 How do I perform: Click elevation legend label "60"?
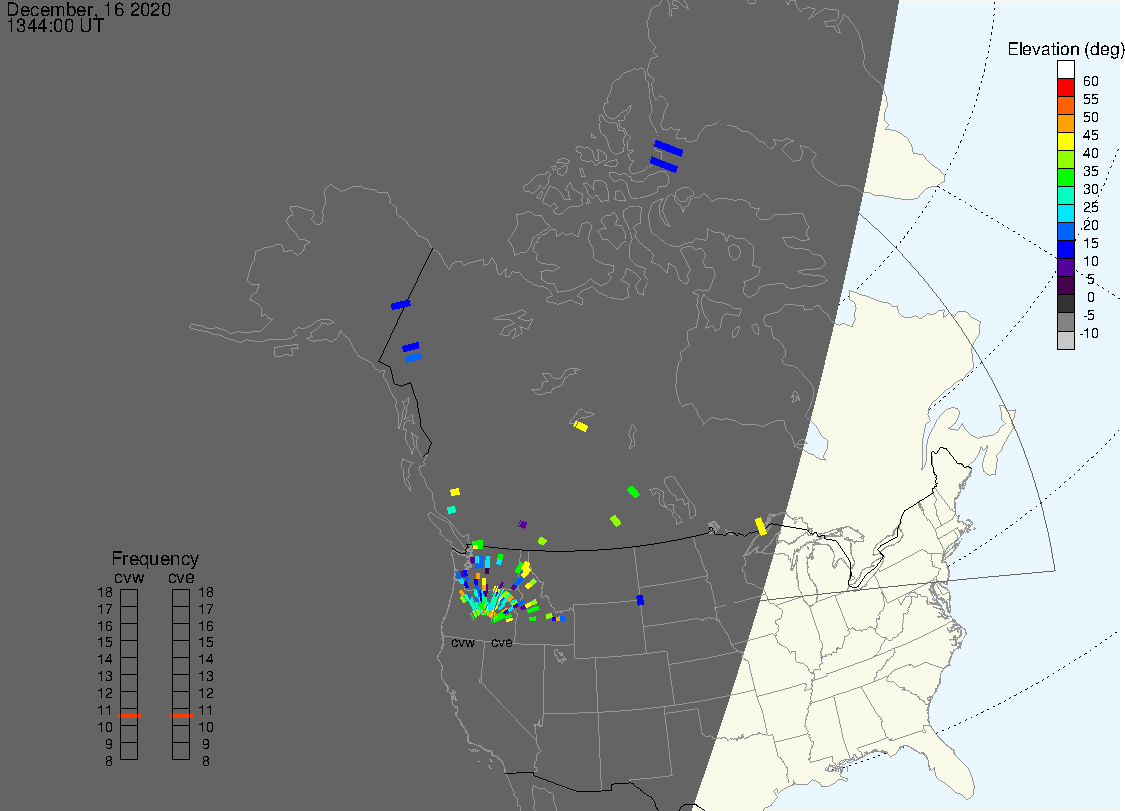(1091, 81)
